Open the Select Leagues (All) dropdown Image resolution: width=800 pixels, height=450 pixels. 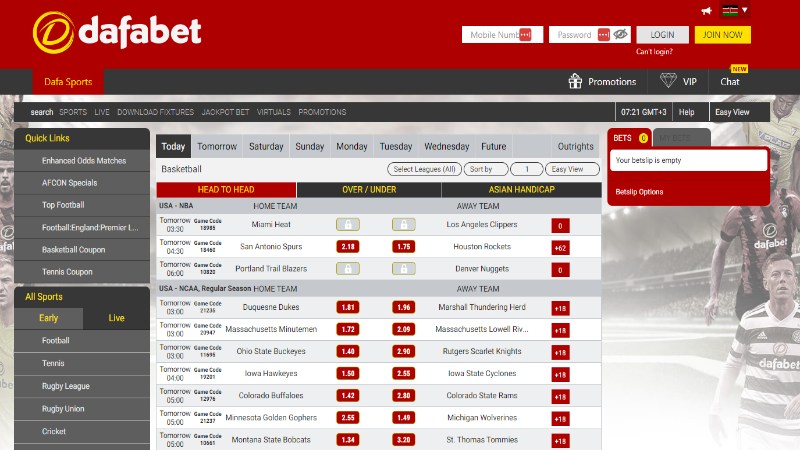coord(424,169)
